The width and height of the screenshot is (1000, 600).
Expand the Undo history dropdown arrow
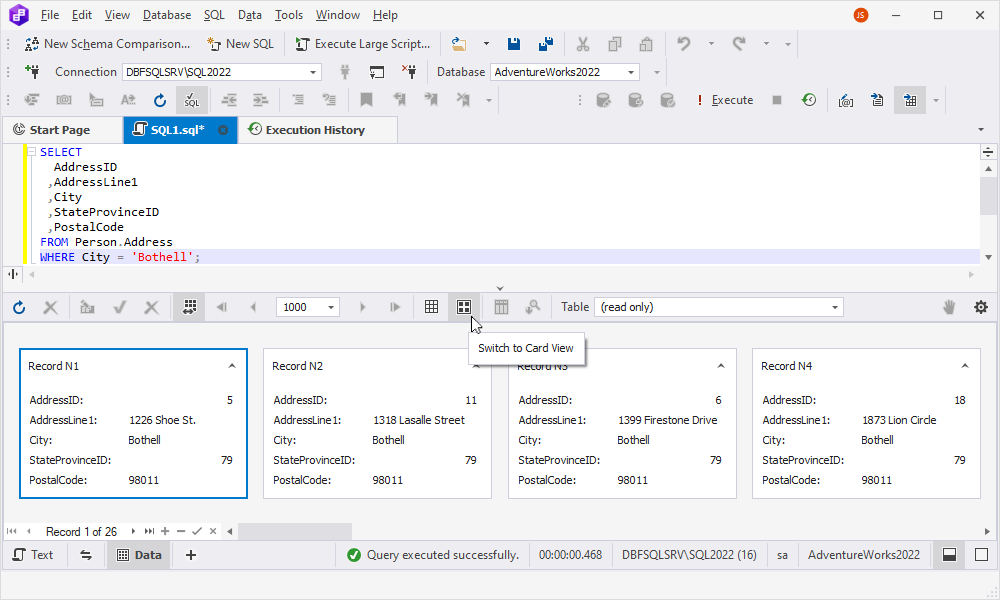tap(711, 44)
